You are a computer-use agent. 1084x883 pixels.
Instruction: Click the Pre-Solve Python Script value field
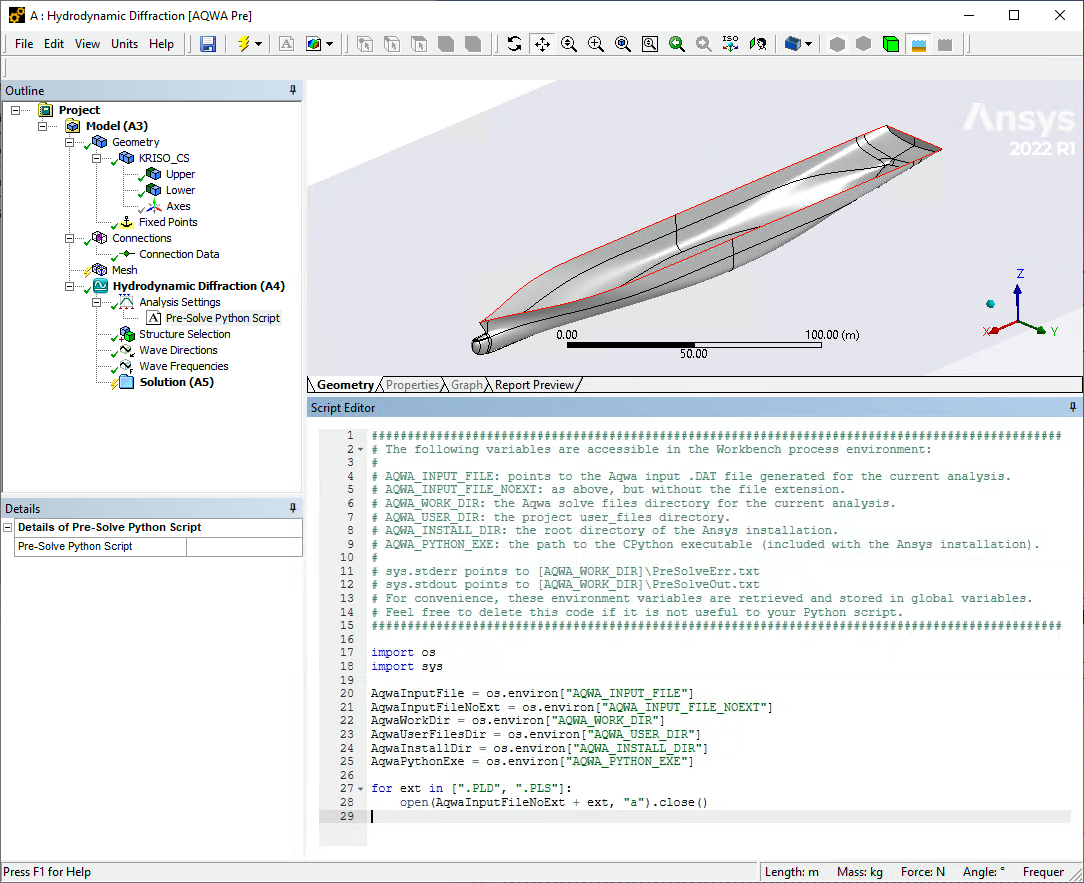pos(244,547)
